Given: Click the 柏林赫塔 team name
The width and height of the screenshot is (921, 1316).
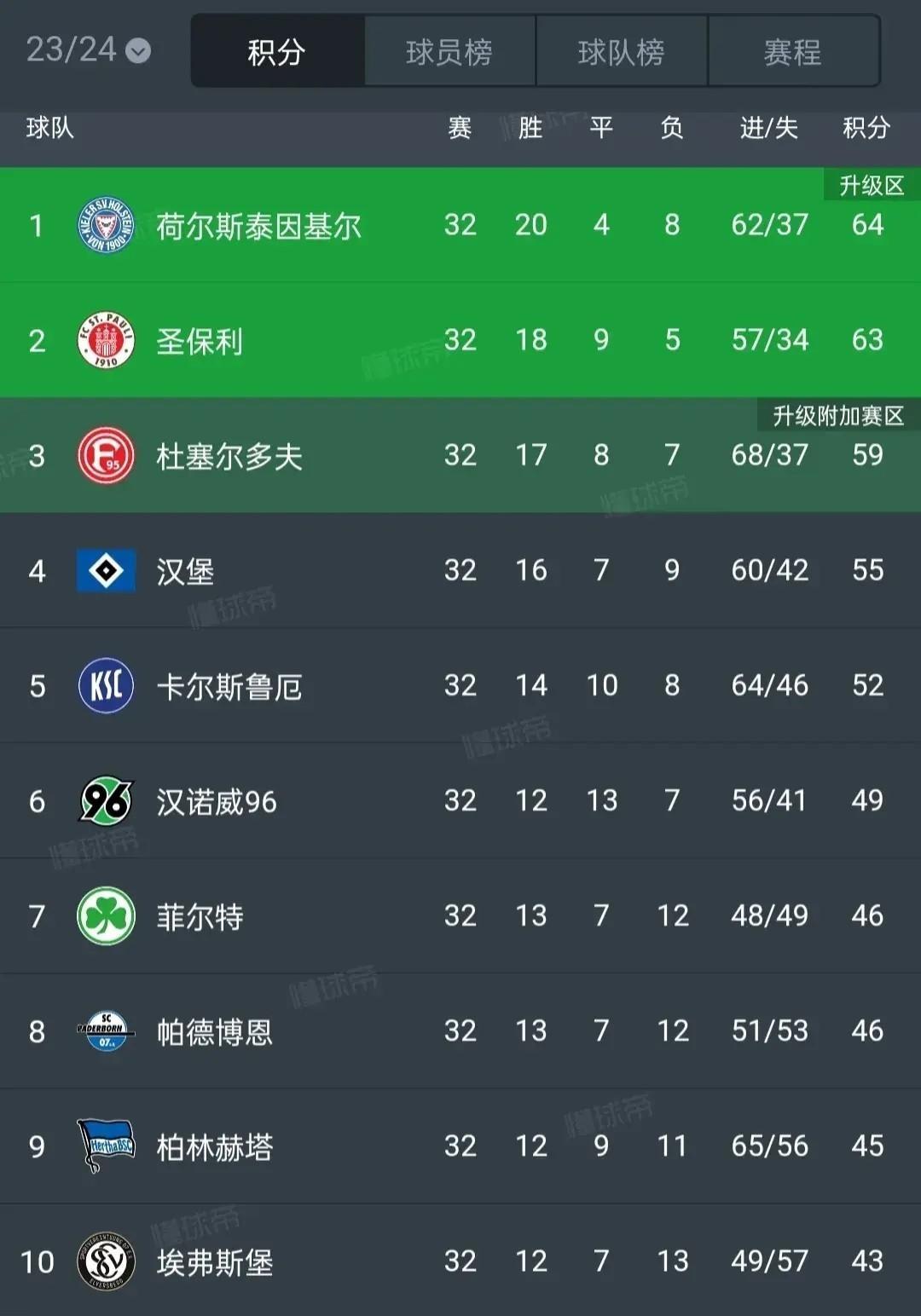Looking at the screenshot, I should tap(215, 1147).
